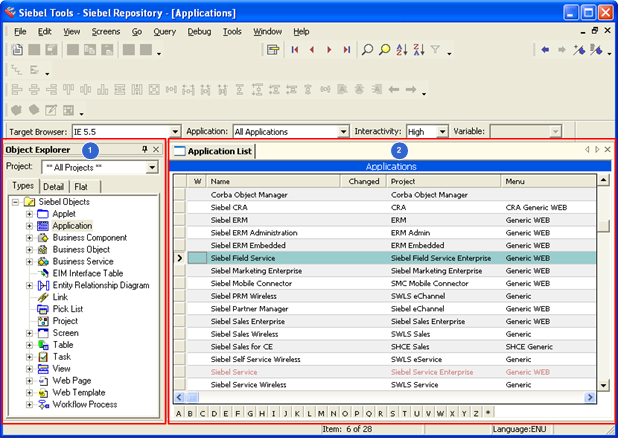
Task: Expand the Applet tree node
Action: tap(29, 214)
